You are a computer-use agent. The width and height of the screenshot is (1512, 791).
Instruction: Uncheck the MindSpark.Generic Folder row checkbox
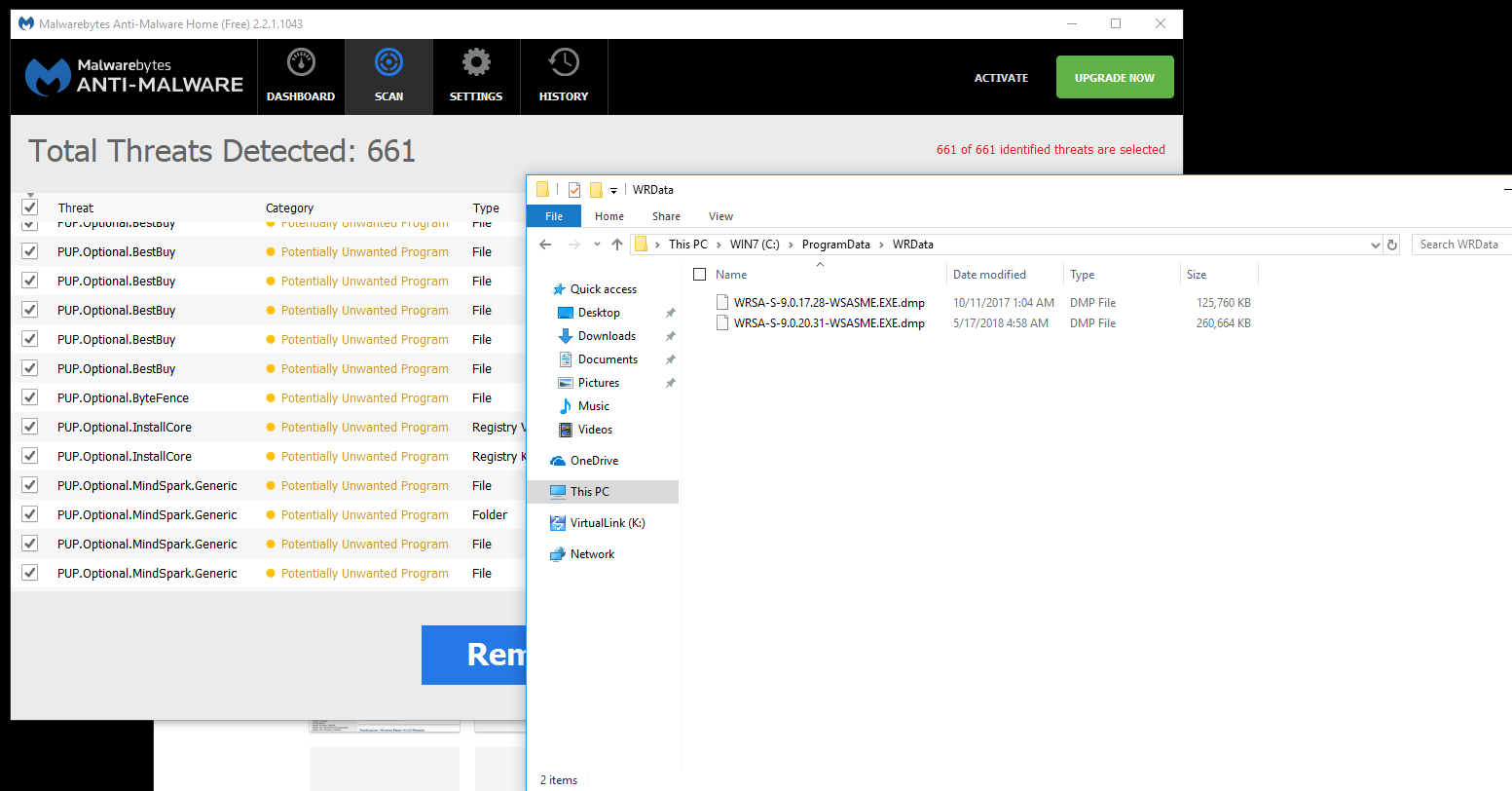tap(29, 514)
